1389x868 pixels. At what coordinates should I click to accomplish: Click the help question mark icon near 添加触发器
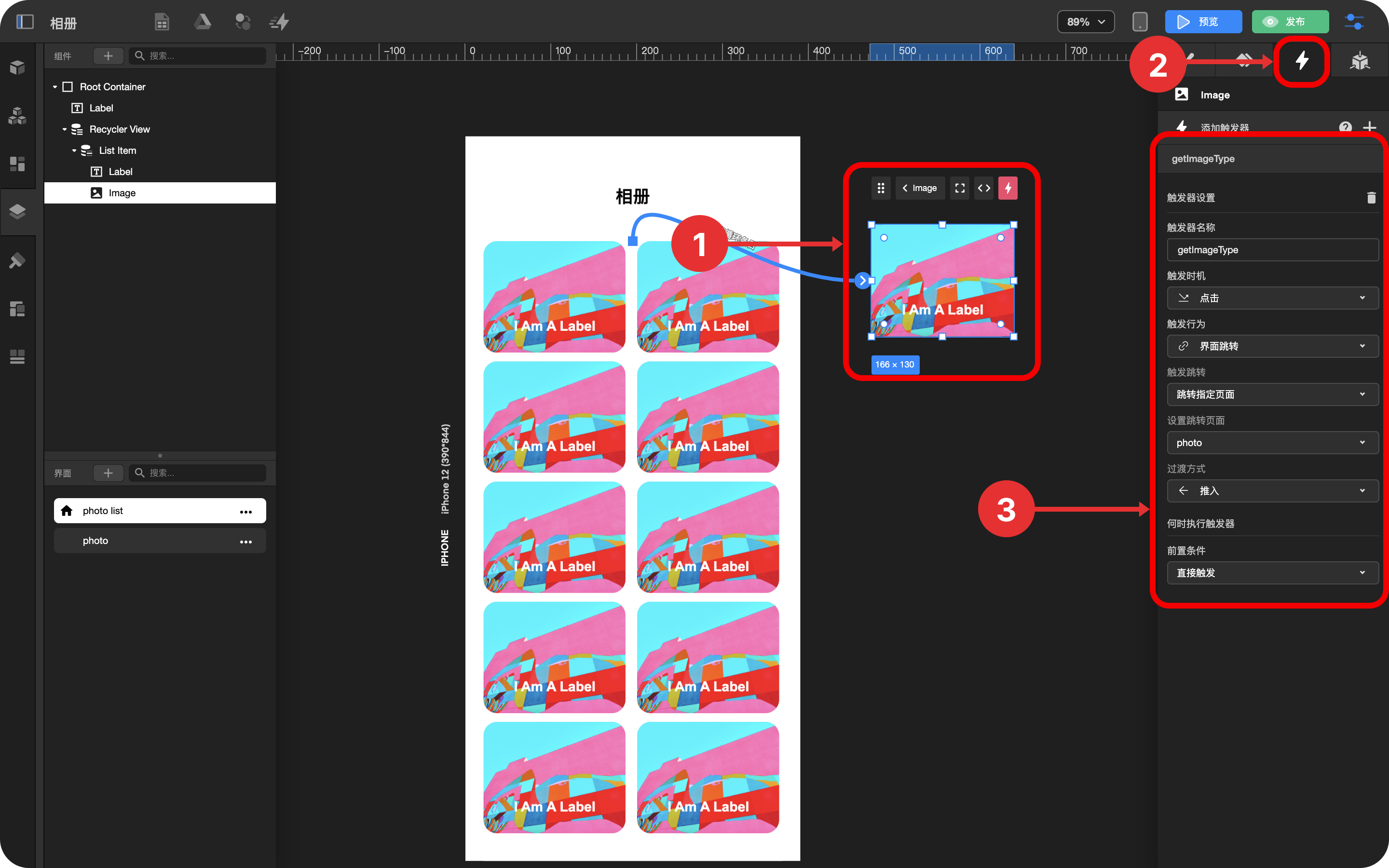pyautogui.click(x=1345, y=127)
